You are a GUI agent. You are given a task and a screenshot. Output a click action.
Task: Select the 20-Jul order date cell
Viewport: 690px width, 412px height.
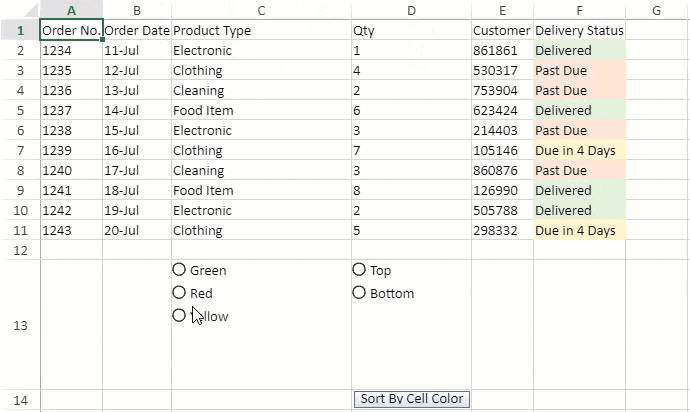tap(137, 231)
